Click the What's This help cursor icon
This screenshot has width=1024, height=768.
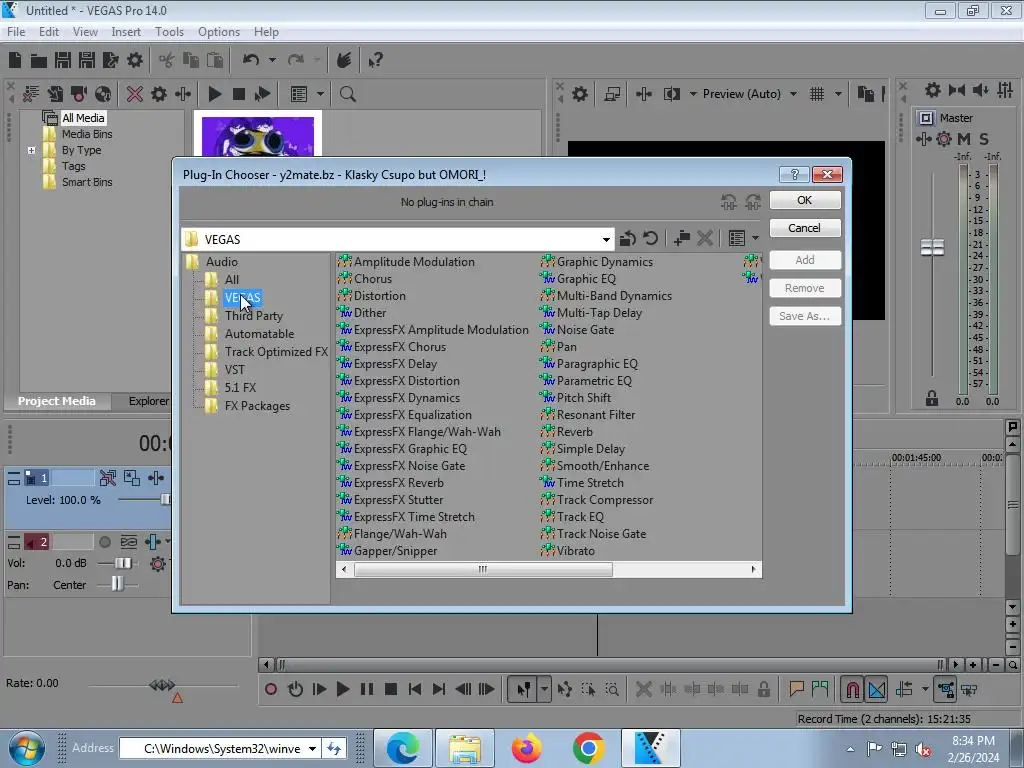coord(375,61)
